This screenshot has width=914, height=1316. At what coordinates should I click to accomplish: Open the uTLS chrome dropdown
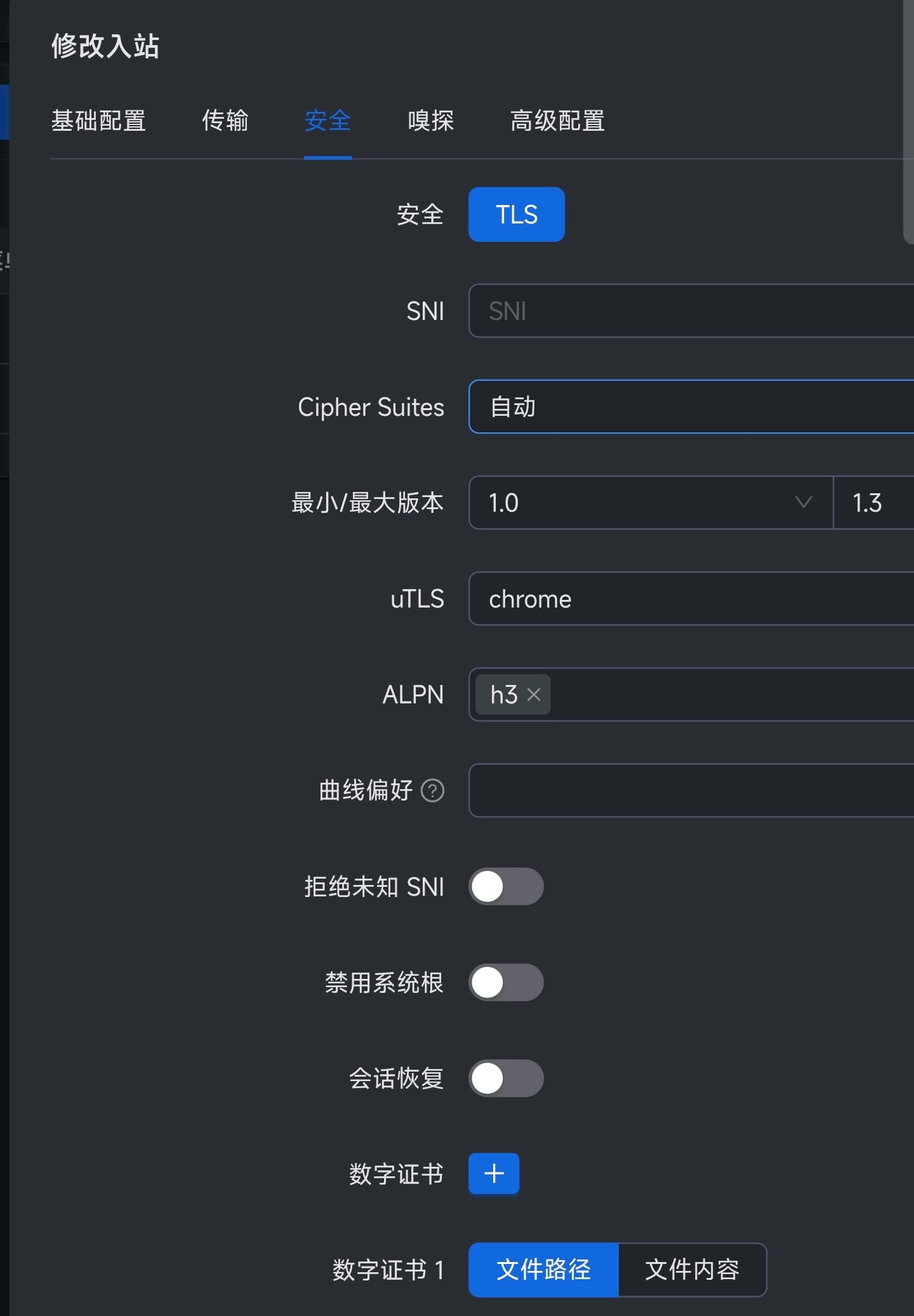(691, 599)
